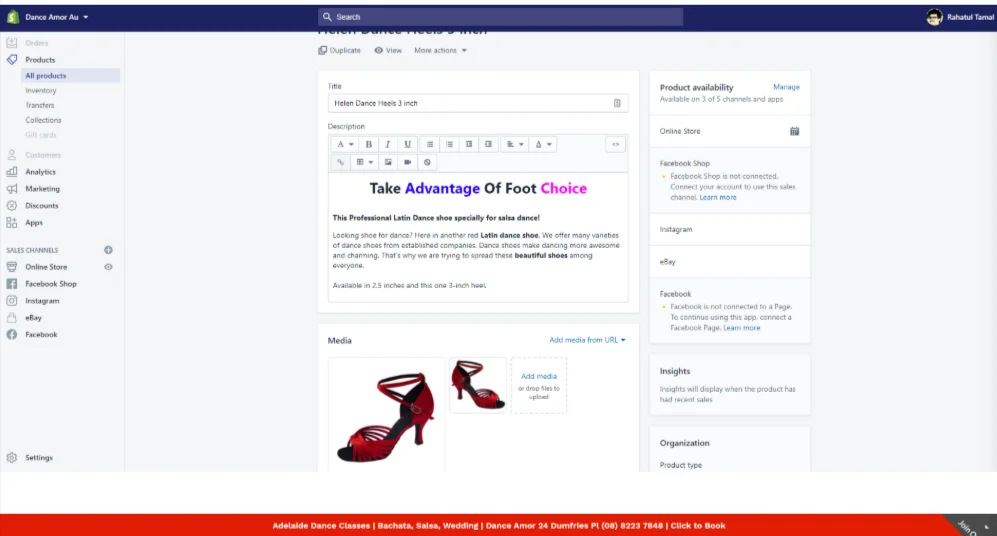Show HTML code view of description

point(615,144)
